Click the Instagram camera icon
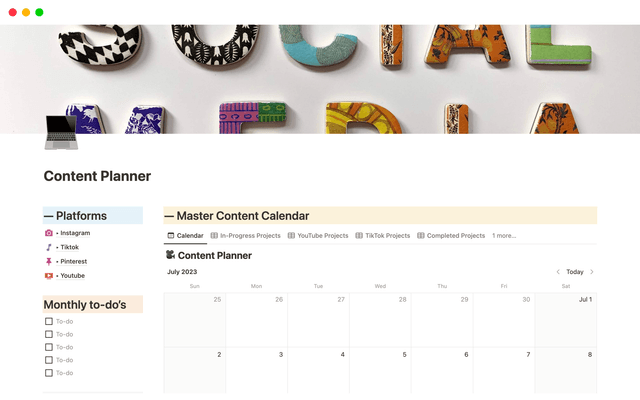This screenshot has height=400, width=640. [x=49, y=233]
